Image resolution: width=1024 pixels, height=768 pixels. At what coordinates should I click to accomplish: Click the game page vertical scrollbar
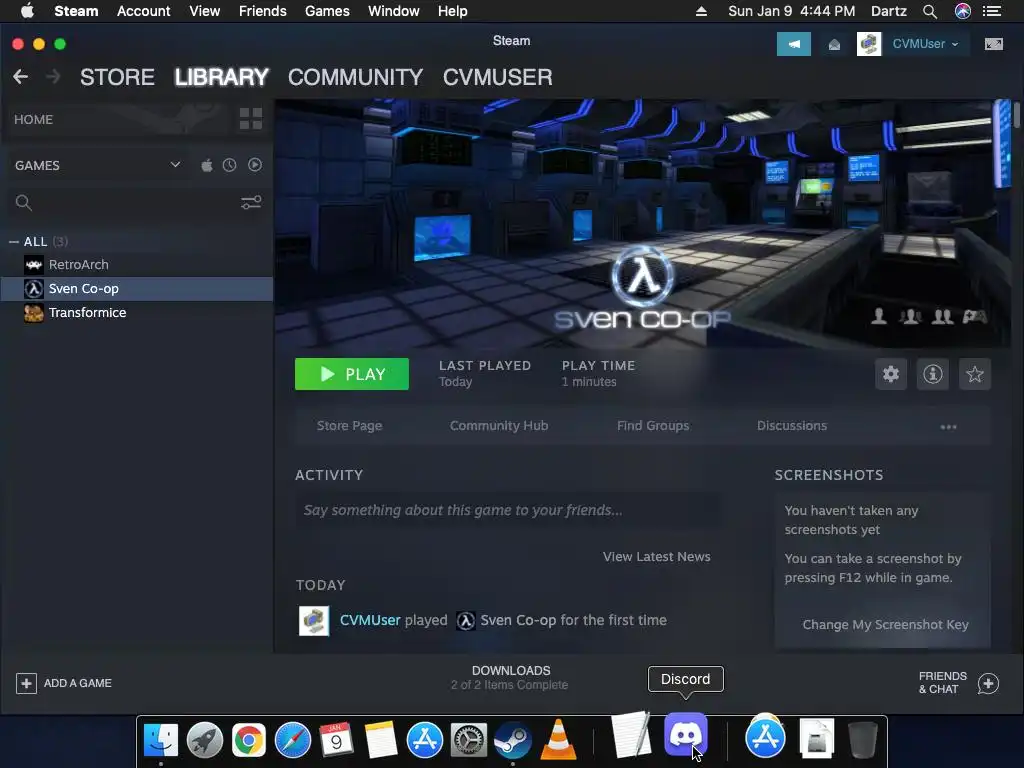coord(1017,115)
